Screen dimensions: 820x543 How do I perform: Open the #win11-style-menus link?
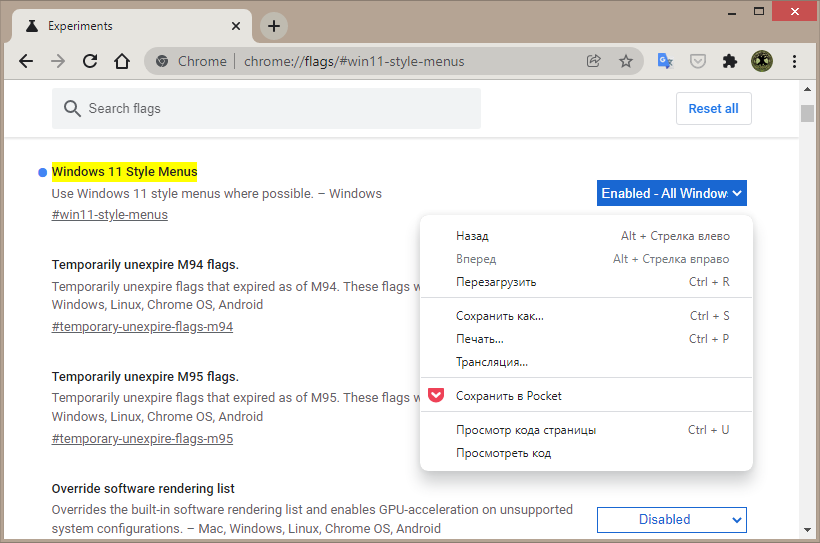110,214
